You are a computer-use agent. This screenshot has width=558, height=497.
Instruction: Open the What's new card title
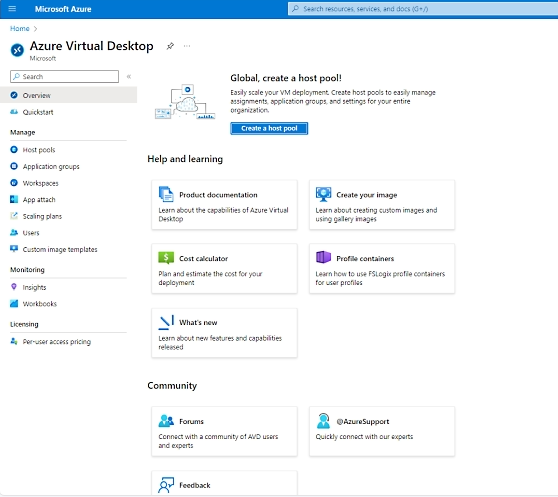(x=198, y=322)
